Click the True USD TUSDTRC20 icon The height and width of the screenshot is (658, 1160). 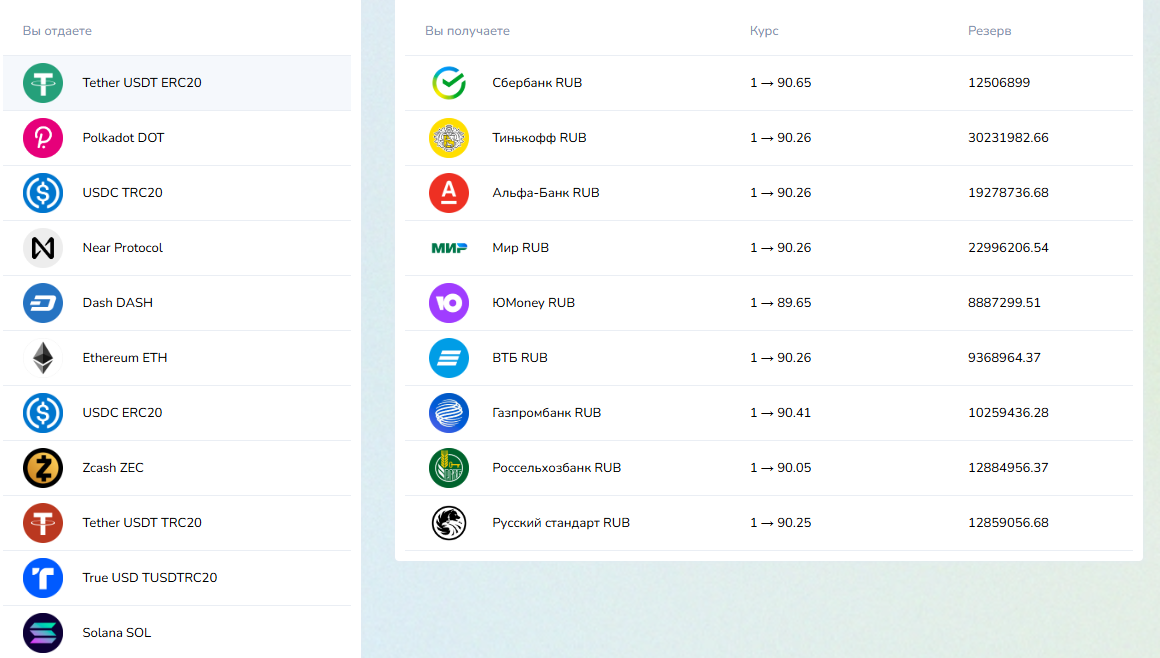pos(43,578)
